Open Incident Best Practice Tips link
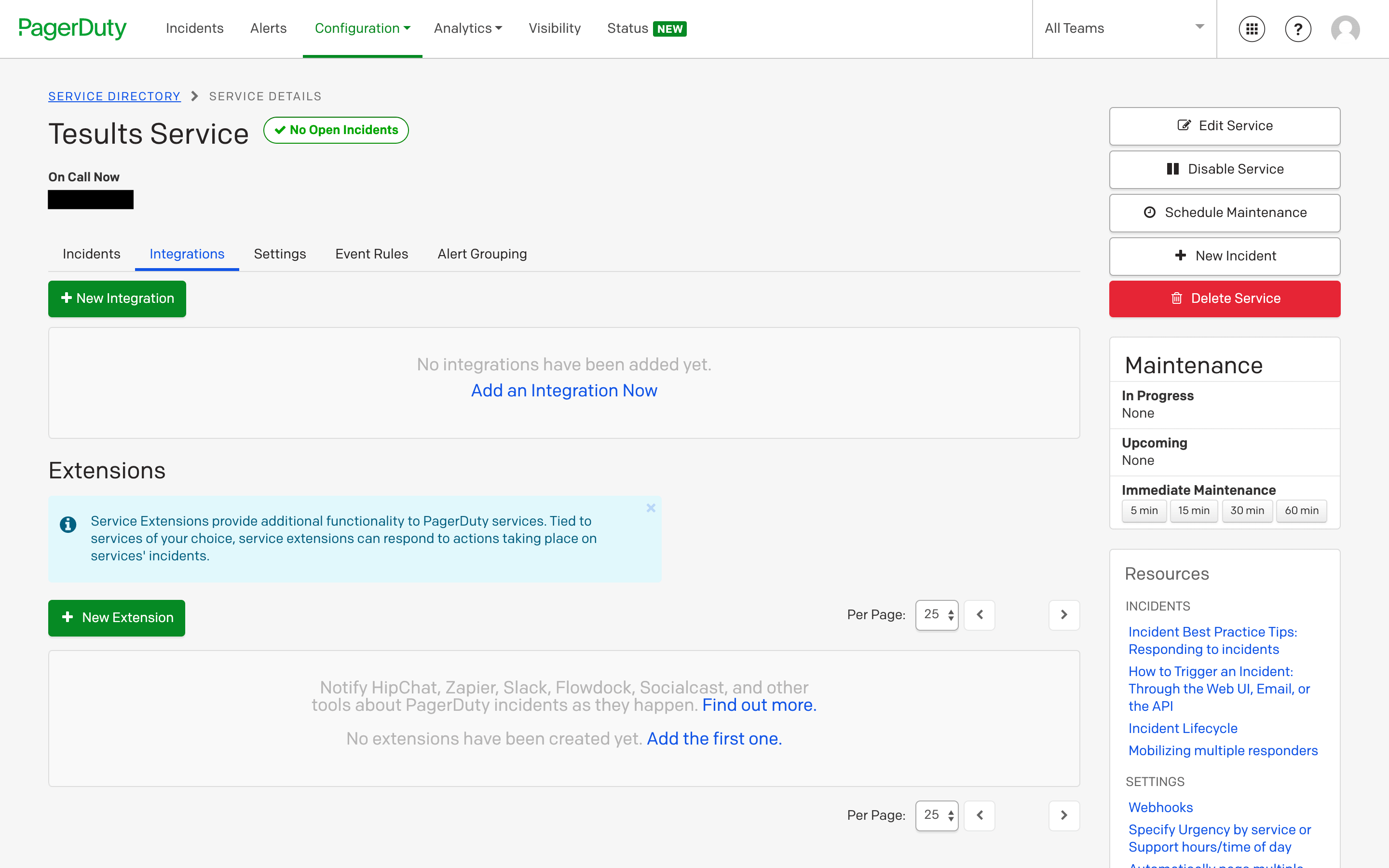The width and height of the screenshot is (1389, 868). point(1213,641)
